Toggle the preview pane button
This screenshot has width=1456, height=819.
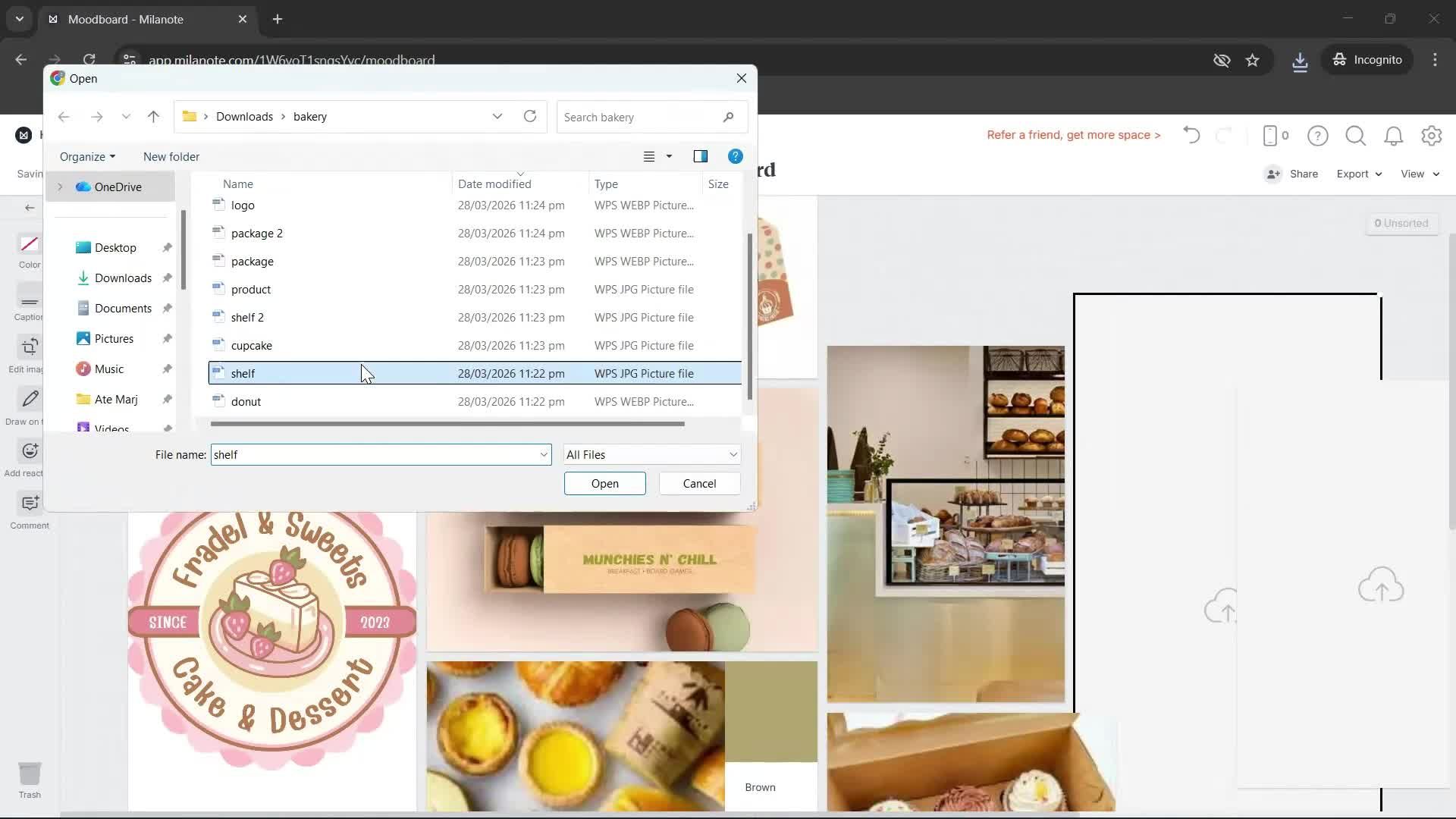coord(700,157)
